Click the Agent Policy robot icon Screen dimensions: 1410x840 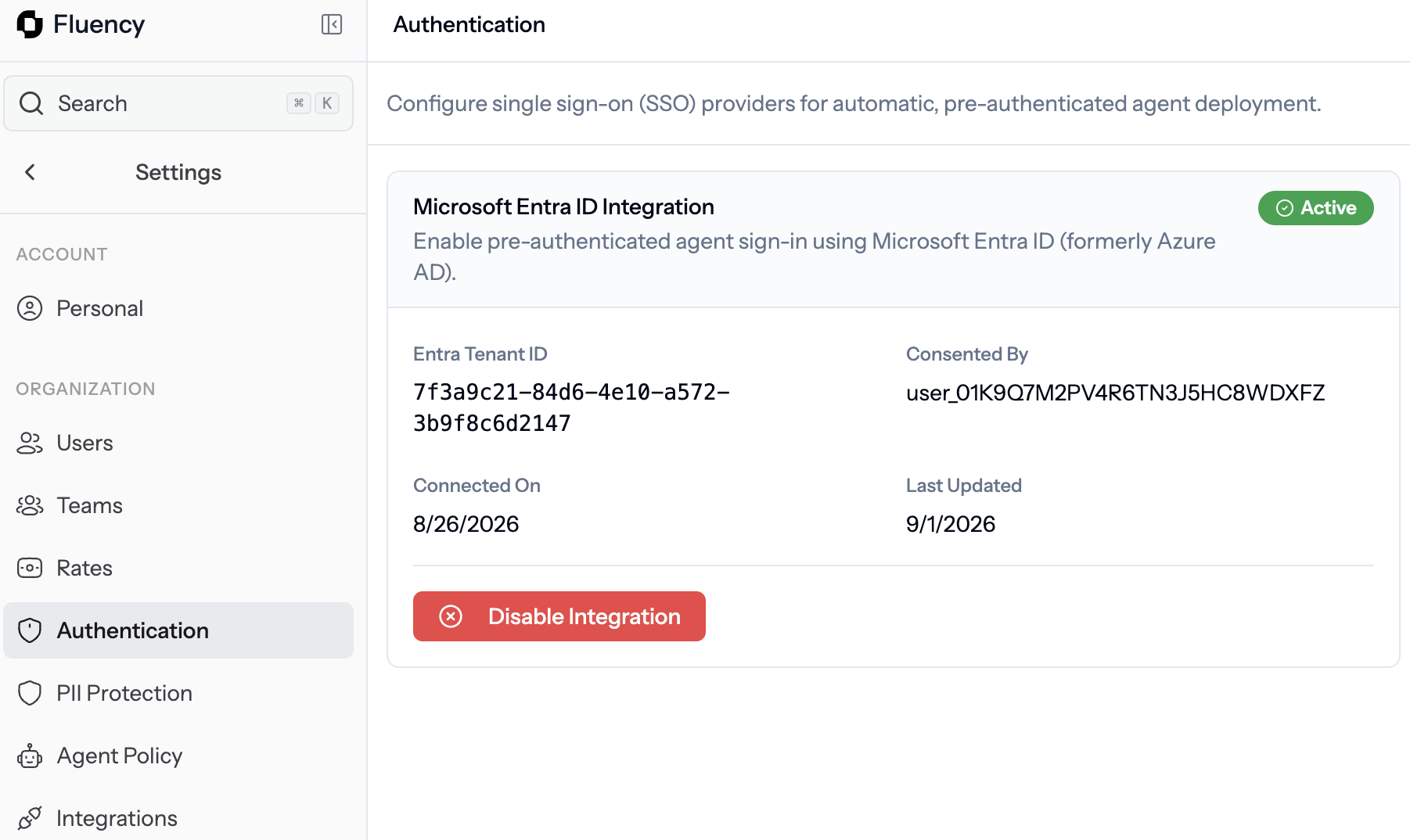tap(30, 756)
